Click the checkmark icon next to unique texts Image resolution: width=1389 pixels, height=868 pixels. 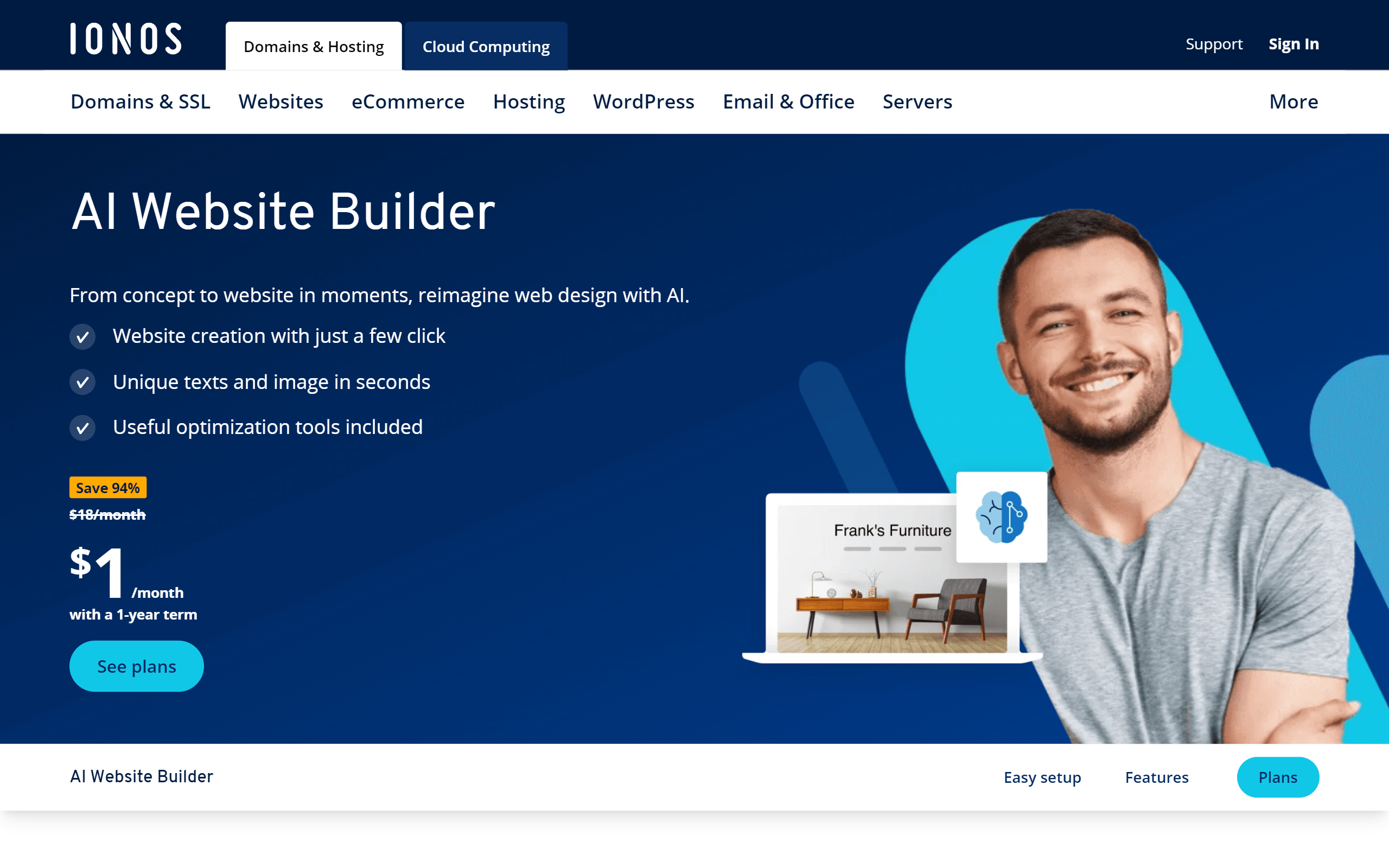coord(83,382)
